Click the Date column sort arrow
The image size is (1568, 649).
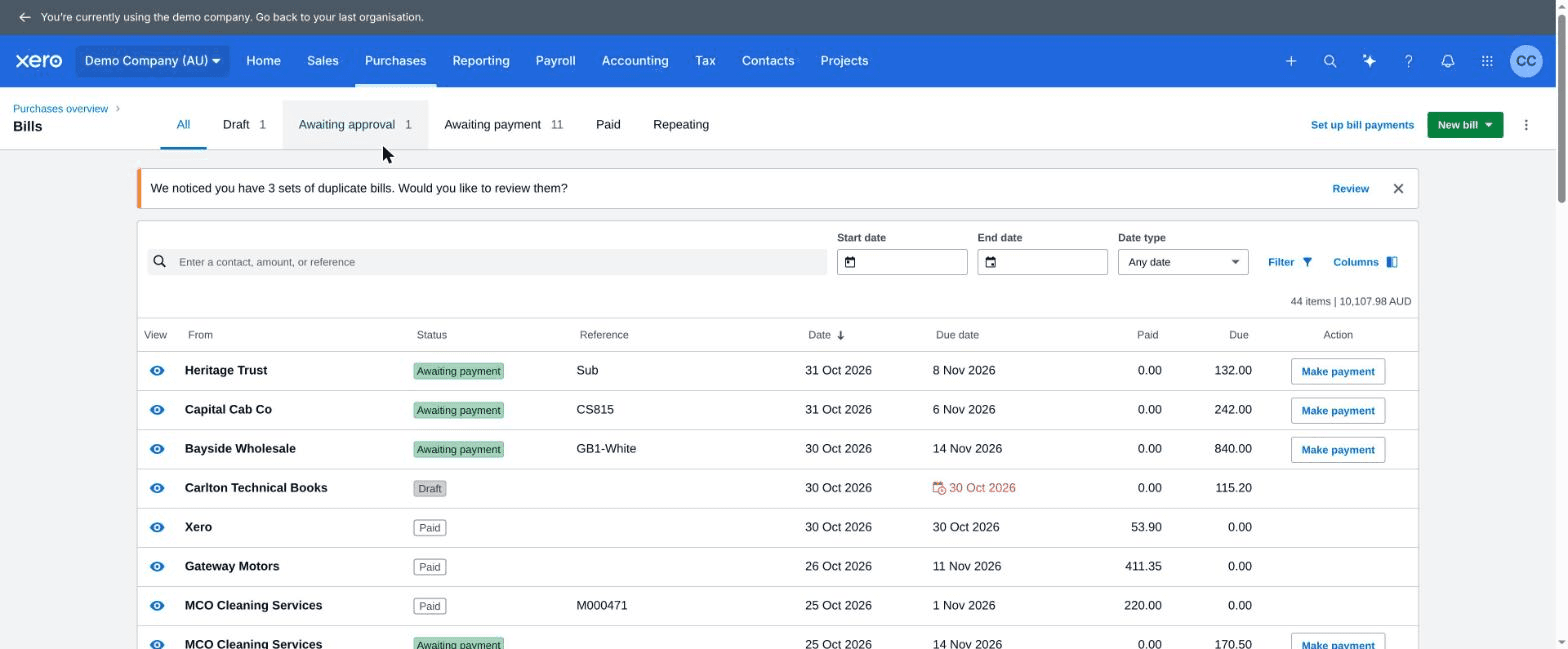coord(840,335)
